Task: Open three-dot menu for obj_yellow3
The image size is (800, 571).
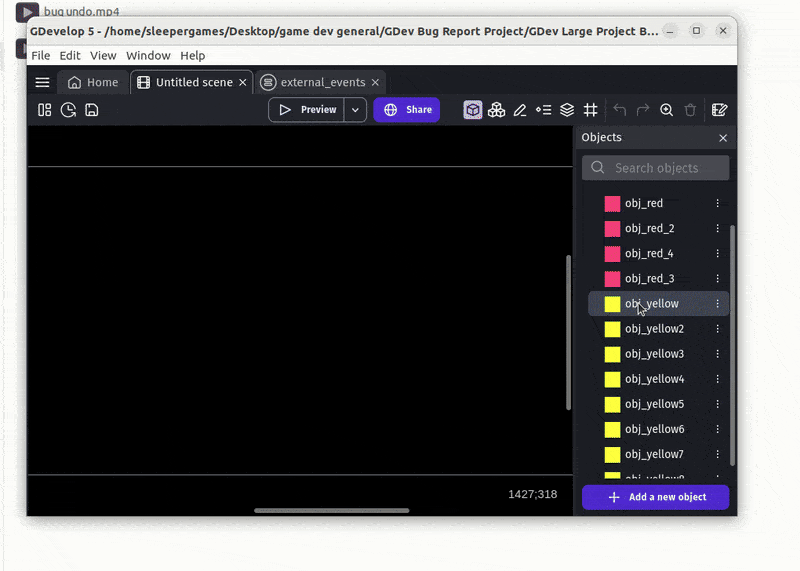Action: coord(717,354)
